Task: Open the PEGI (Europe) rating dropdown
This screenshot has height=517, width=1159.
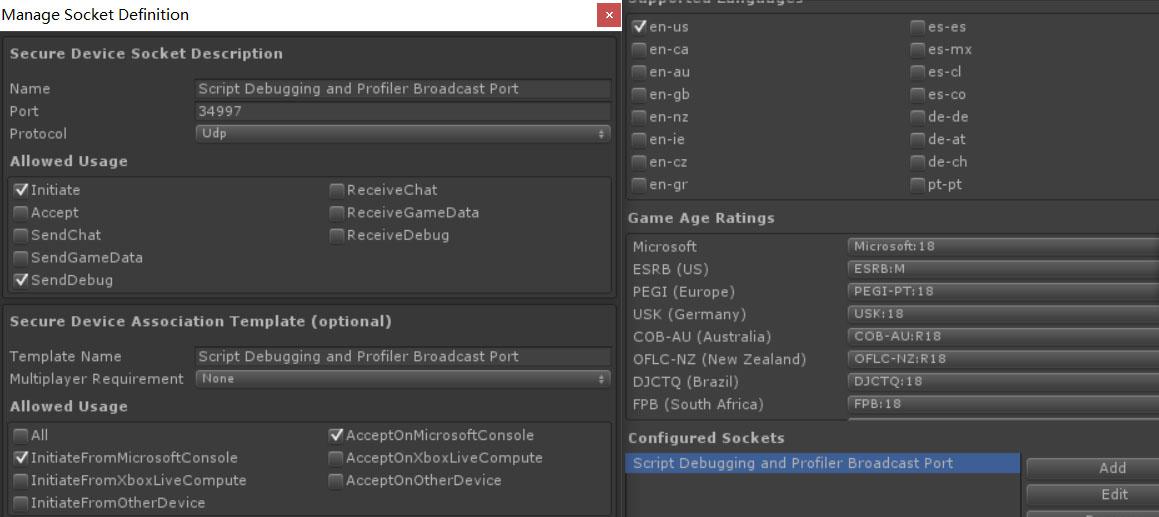Action: coord(1003,291)
